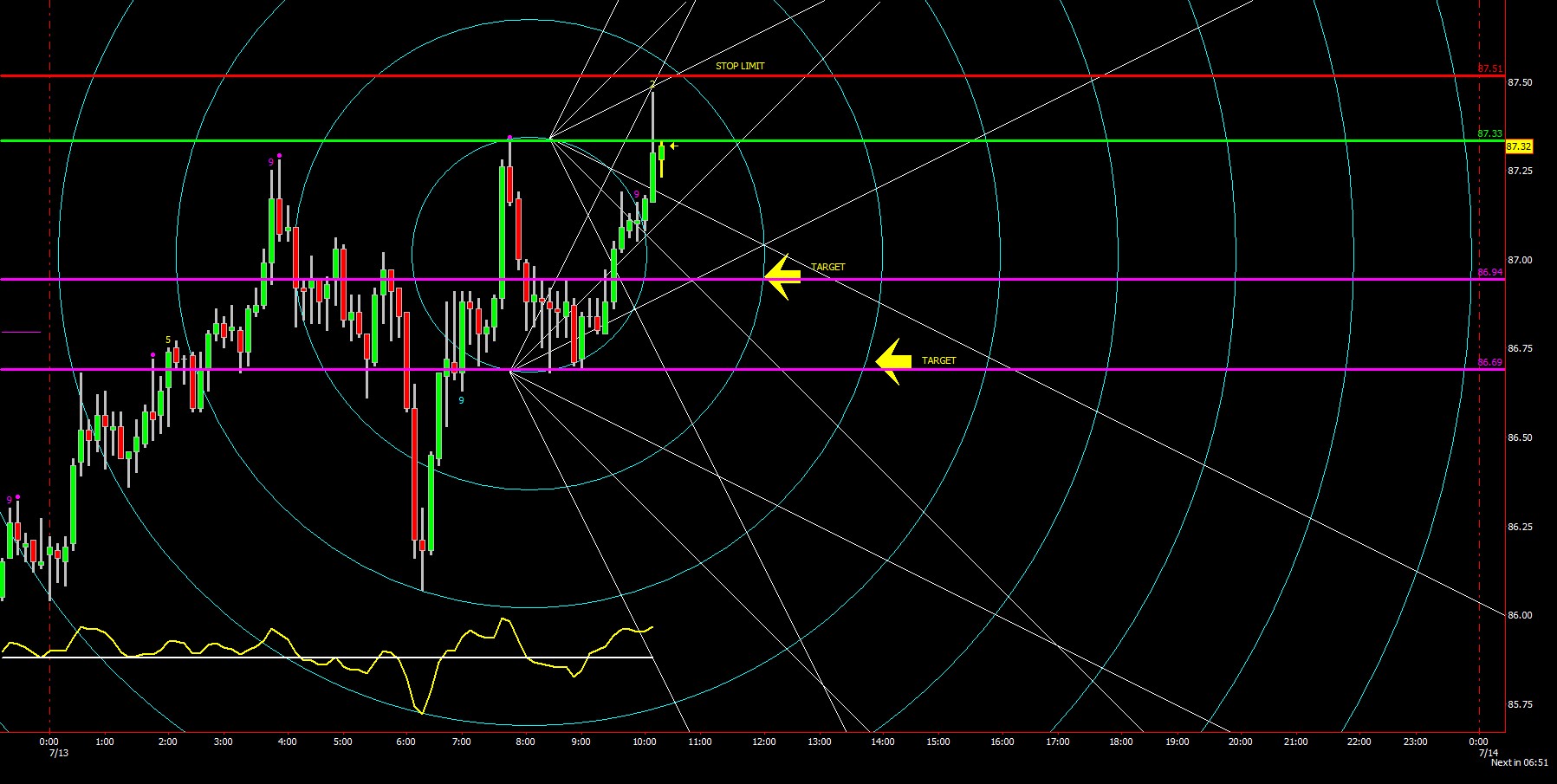Click the 22:00 time axis label
This screenshot has height=784, width=1557.
1359,742
